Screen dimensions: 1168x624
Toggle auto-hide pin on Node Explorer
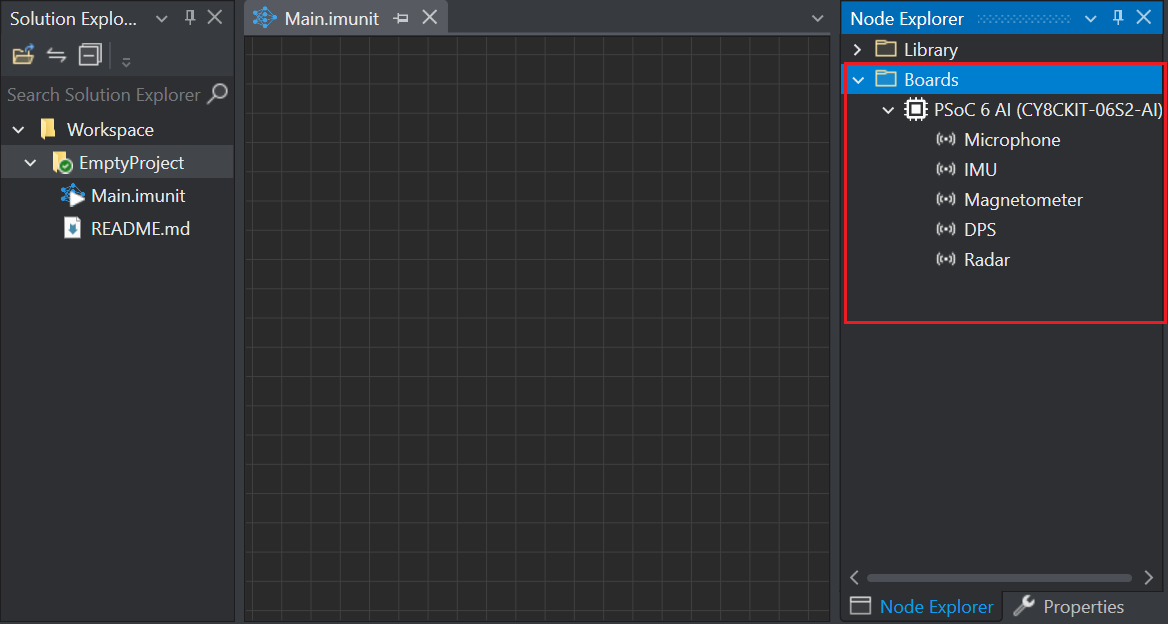coord(1117,17)
